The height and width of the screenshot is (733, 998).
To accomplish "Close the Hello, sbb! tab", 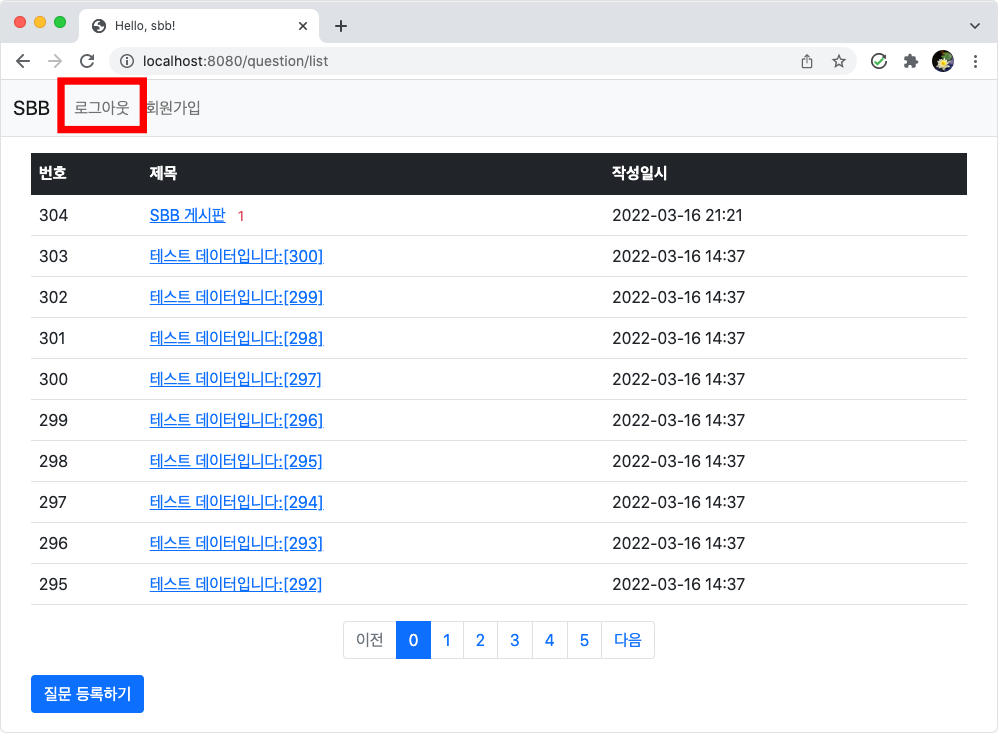I will click(303, 26).
